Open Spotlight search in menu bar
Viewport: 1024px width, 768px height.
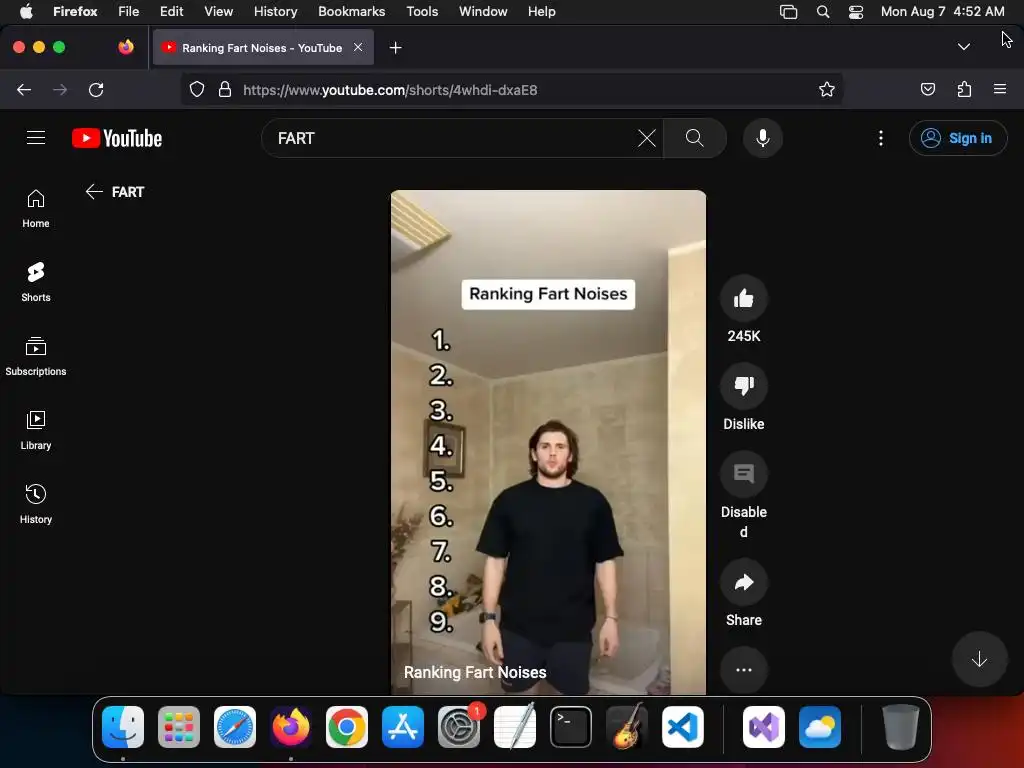(x=823, y=12)
